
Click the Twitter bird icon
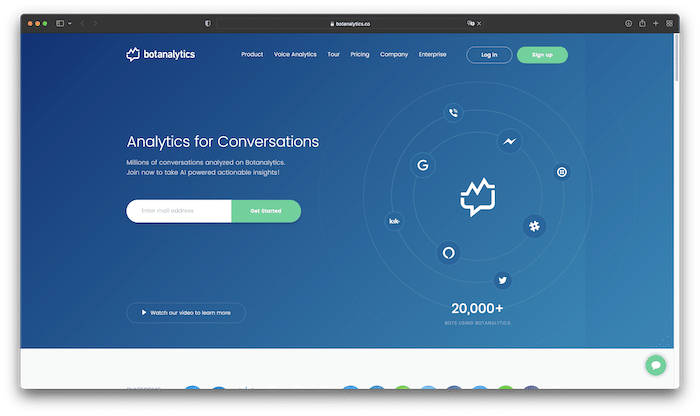pyautogui.click(x=503, y=280)
